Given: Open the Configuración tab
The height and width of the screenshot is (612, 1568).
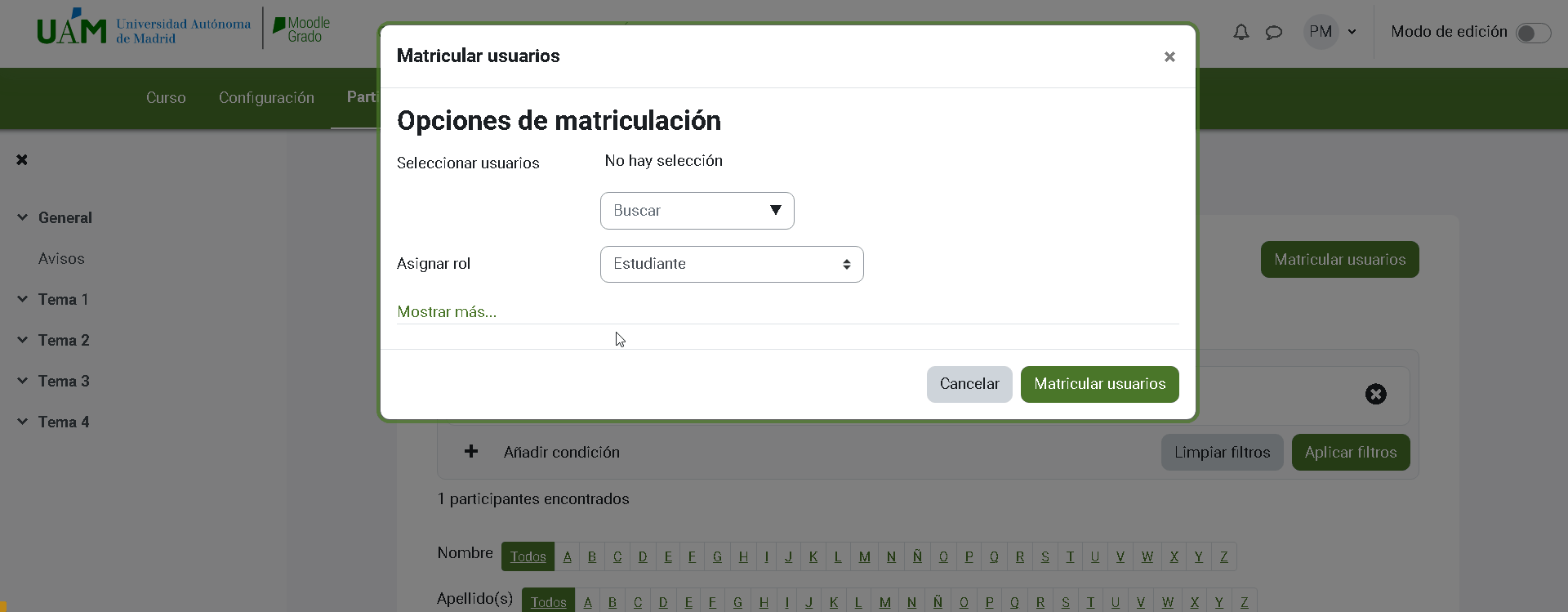Looking at the screenshot, I should tap(266, 97).
